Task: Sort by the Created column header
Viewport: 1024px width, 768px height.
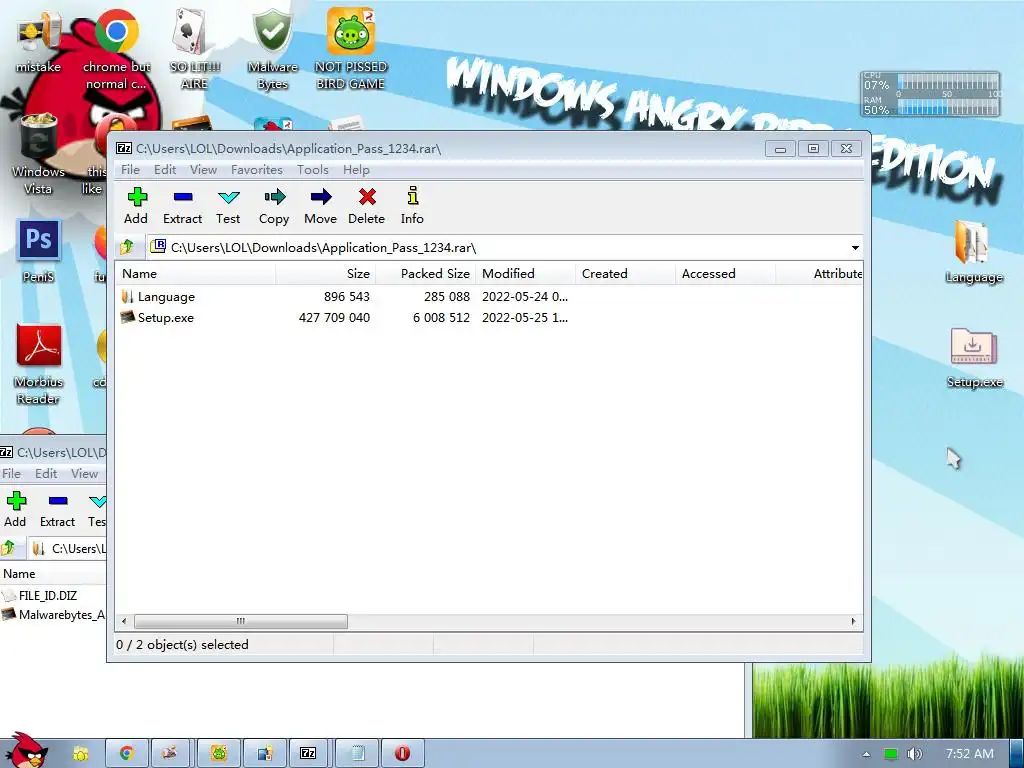Action: (x=626, y=274)
